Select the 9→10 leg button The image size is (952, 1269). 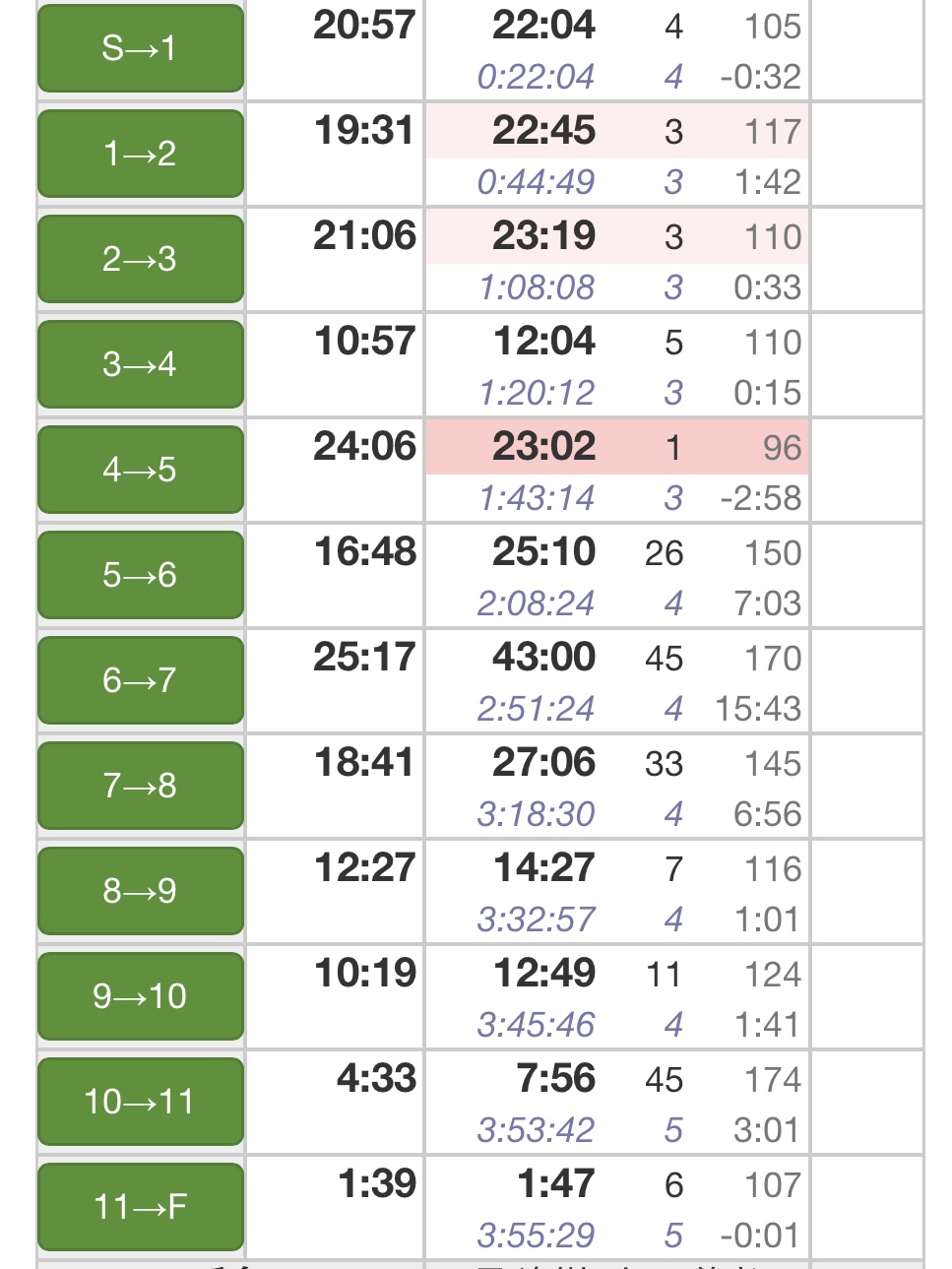point(140,996)
